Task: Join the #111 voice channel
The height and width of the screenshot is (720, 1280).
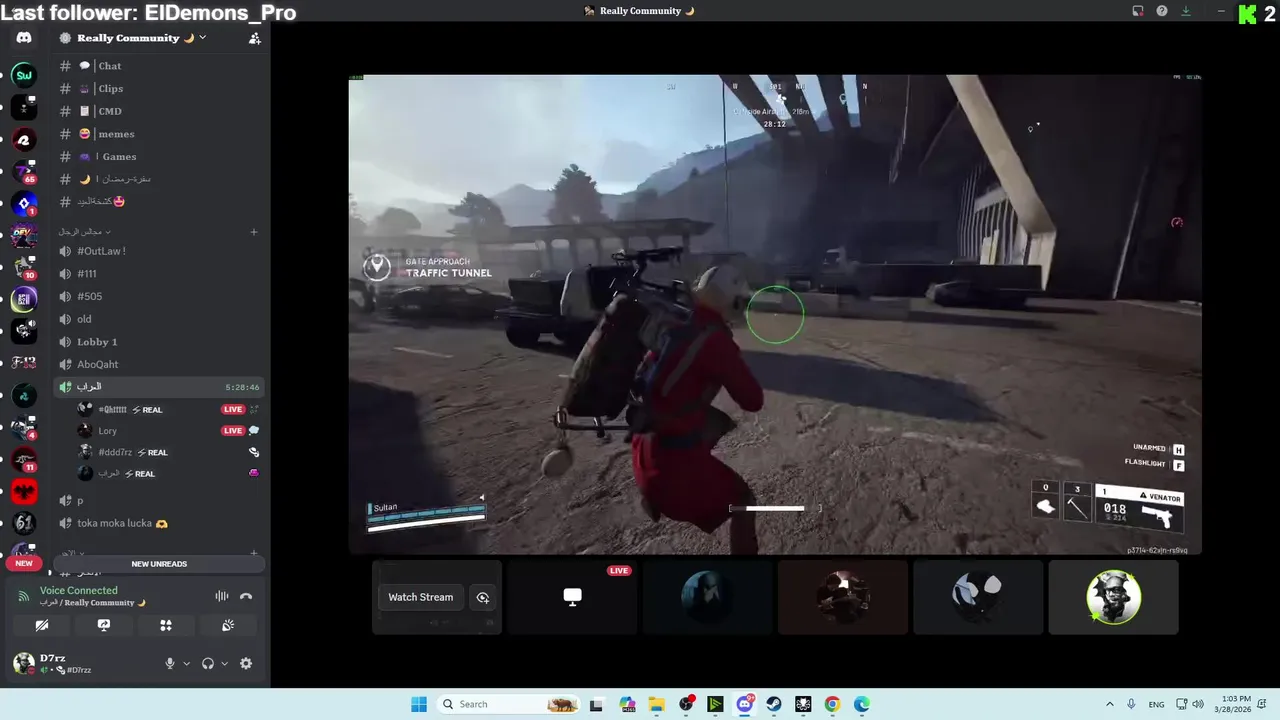Action: tap(160, 274)
